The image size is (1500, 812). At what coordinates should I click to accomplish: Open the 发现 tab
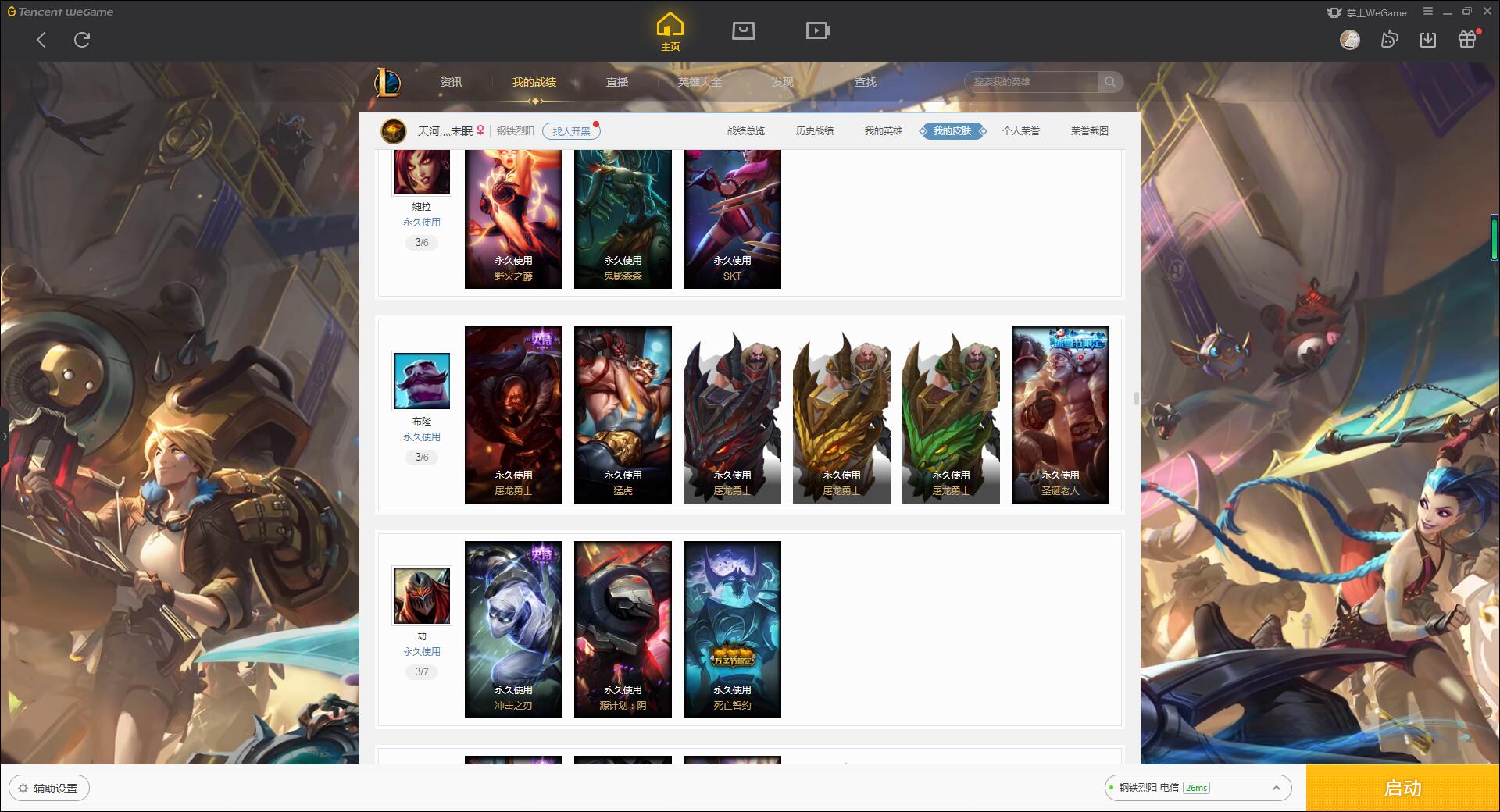pyautogui.click(x=783, y=82)
